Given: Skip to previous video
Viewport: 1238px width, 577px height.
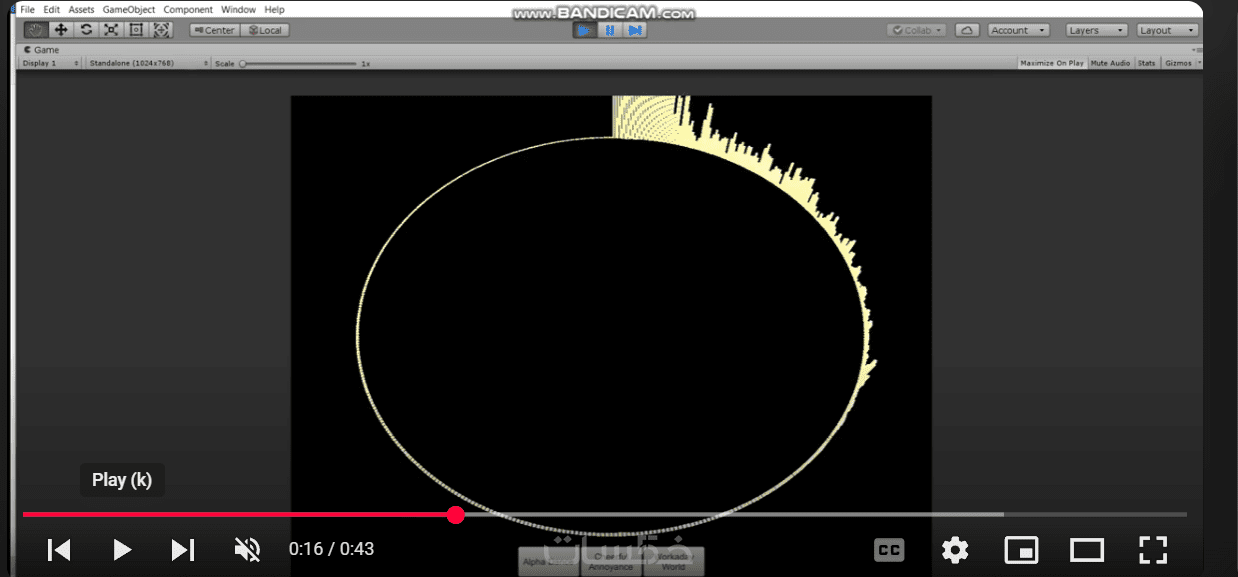Looking at the screenshot, I should [60, 549].
